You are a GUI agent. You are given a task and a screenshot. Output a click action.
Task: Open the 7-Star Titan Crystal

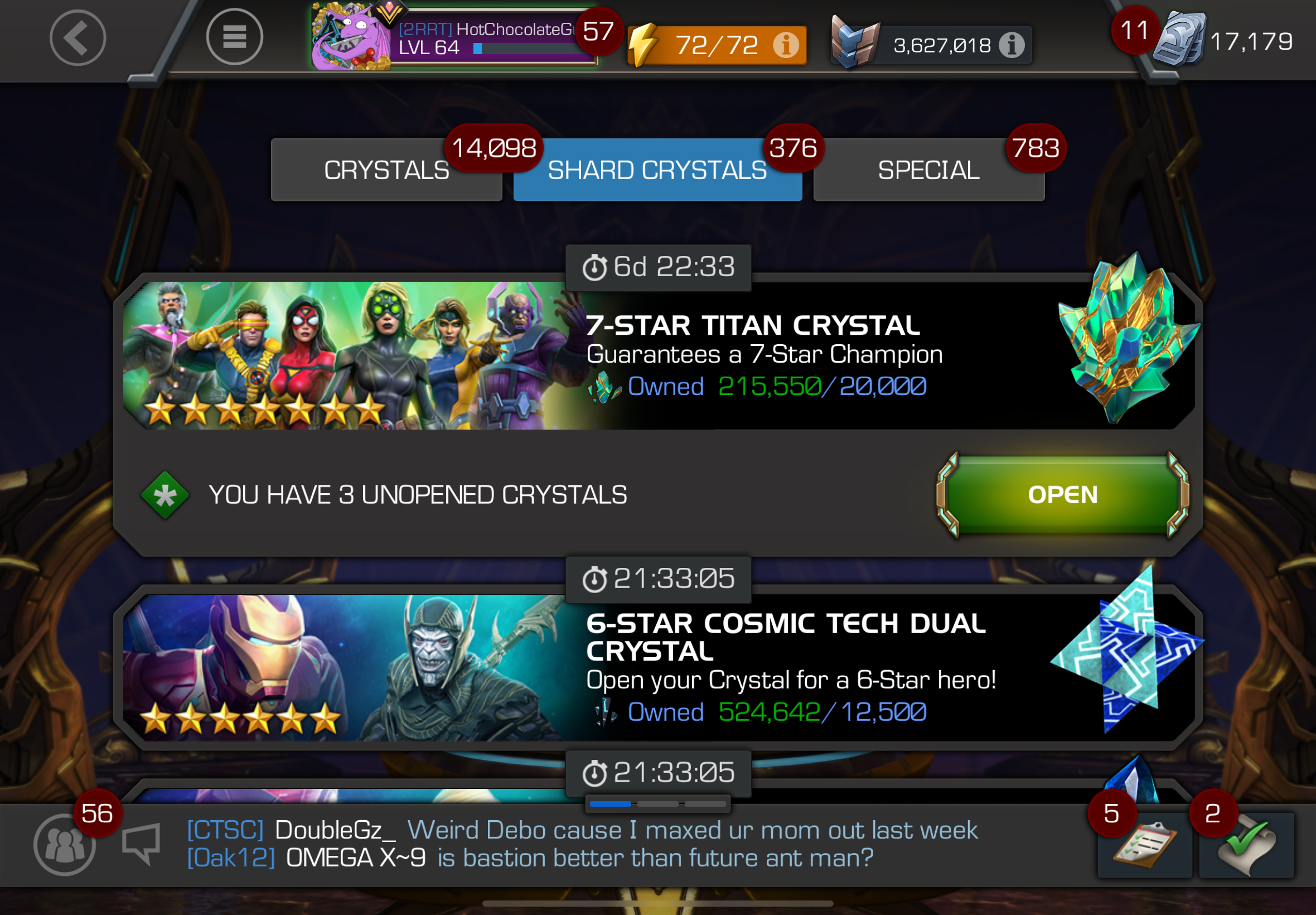[x=1063, y=495]
